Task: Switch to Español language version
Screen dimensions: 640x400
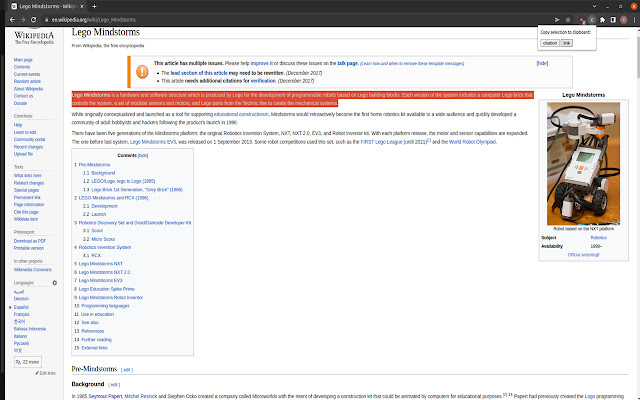Action: [21, 307]
